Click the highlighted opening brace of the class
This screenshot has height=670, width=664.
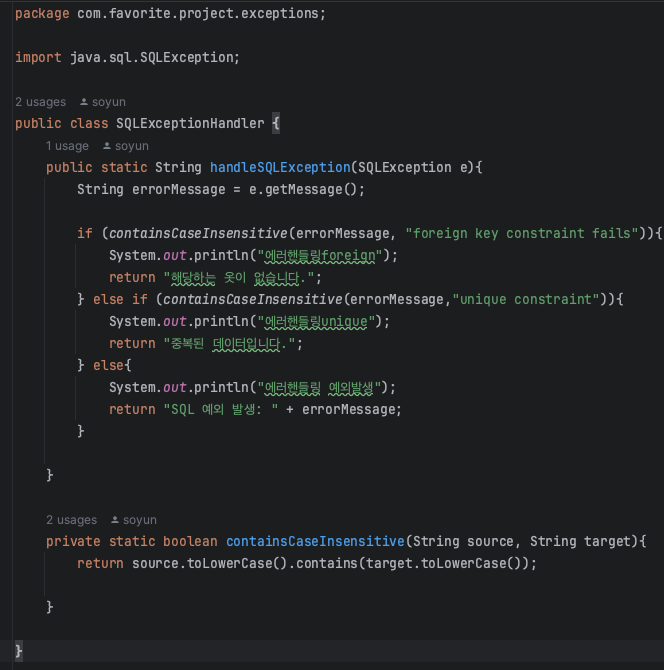click(276, 123)
